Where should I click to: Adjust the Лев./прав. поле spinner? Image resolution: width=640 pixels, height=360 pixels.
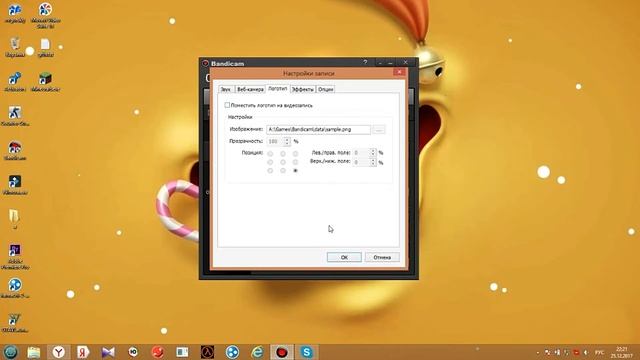373,153
